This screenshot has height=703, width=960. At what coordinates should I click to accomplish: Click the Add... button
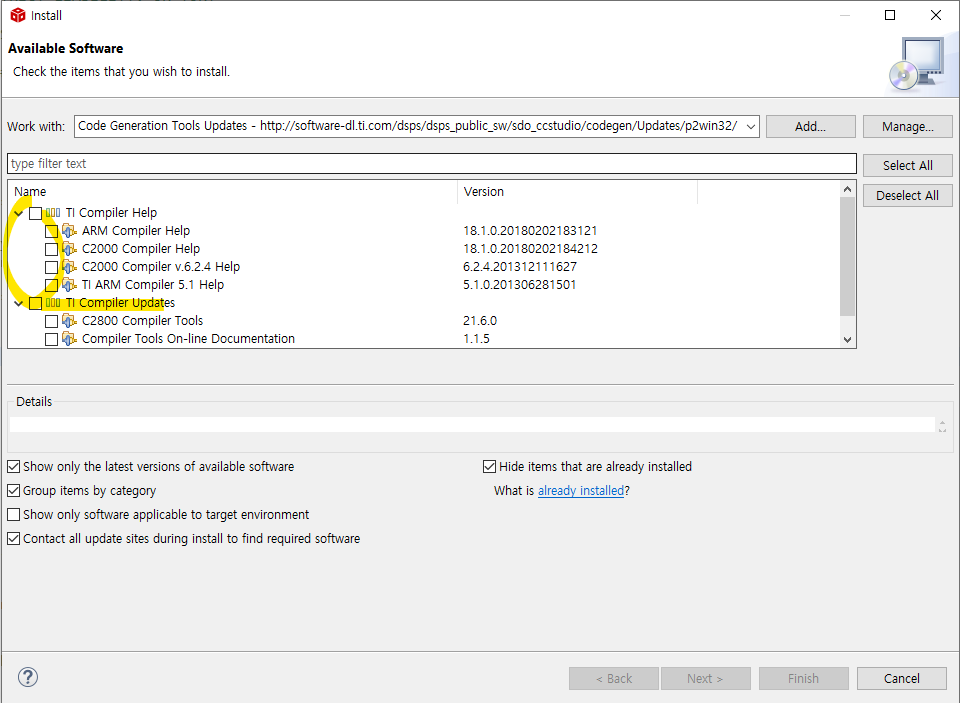(x=811, y=127)
